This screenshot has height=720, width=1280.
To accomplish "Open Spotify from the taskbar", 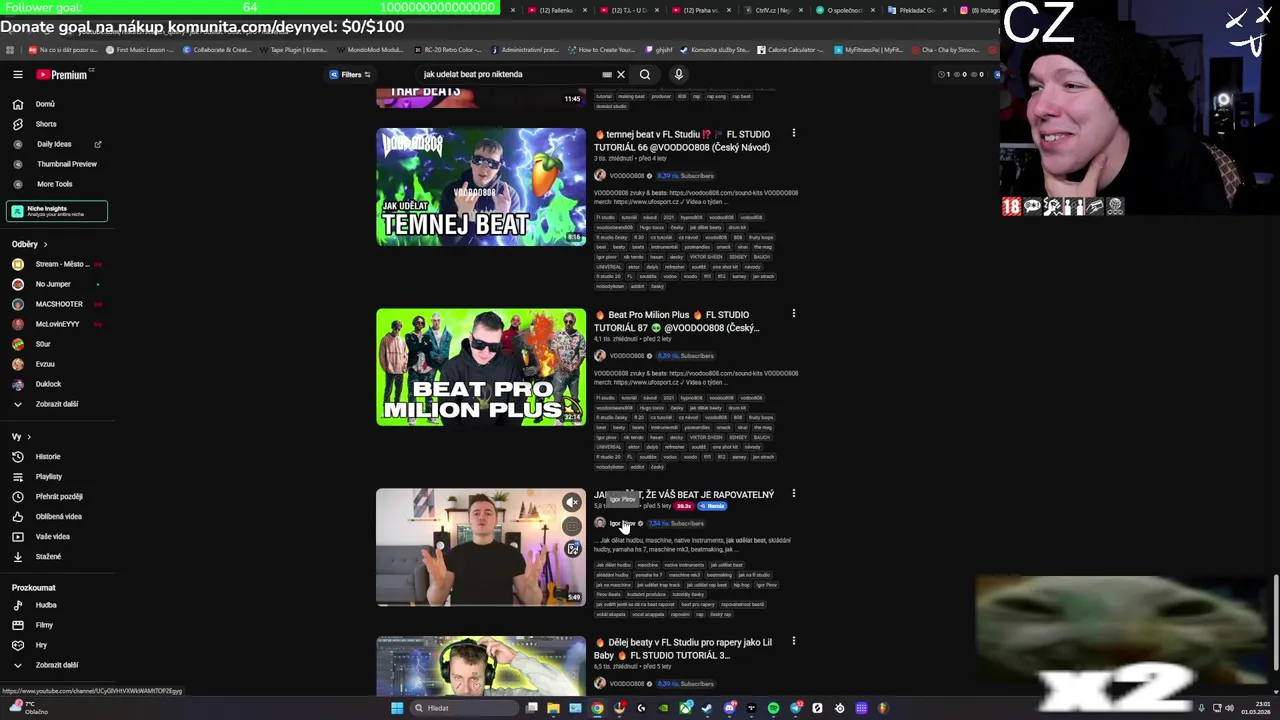I will click(x=773, y=708).
